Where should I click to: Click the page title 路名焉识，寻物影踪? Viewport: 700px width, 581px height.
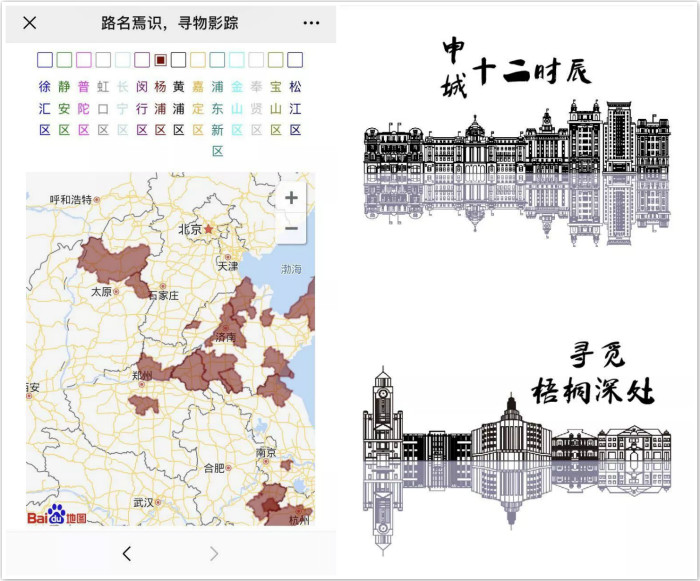(x=170, y=23)
